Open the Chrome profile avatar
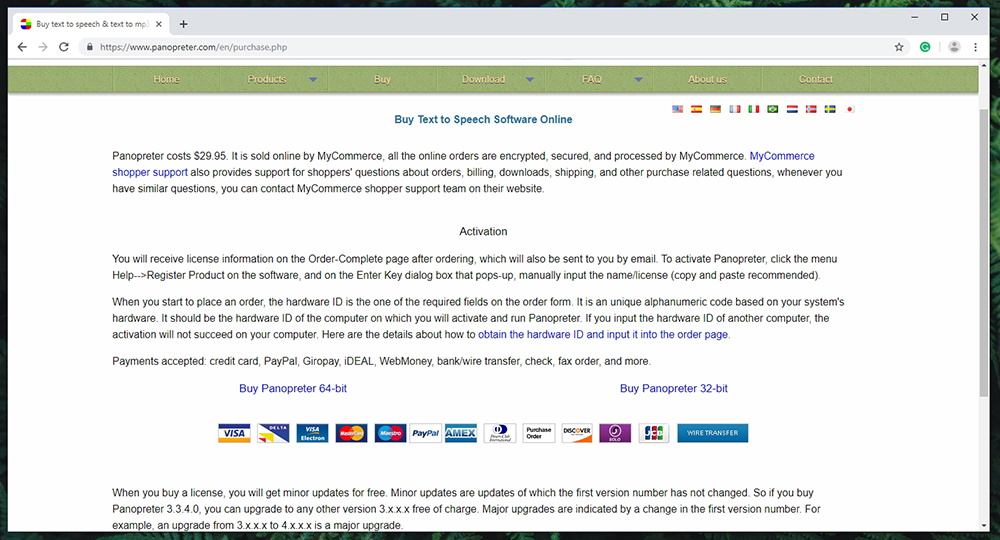Viewport: 1000px width, 540px height. pos(954,47)
